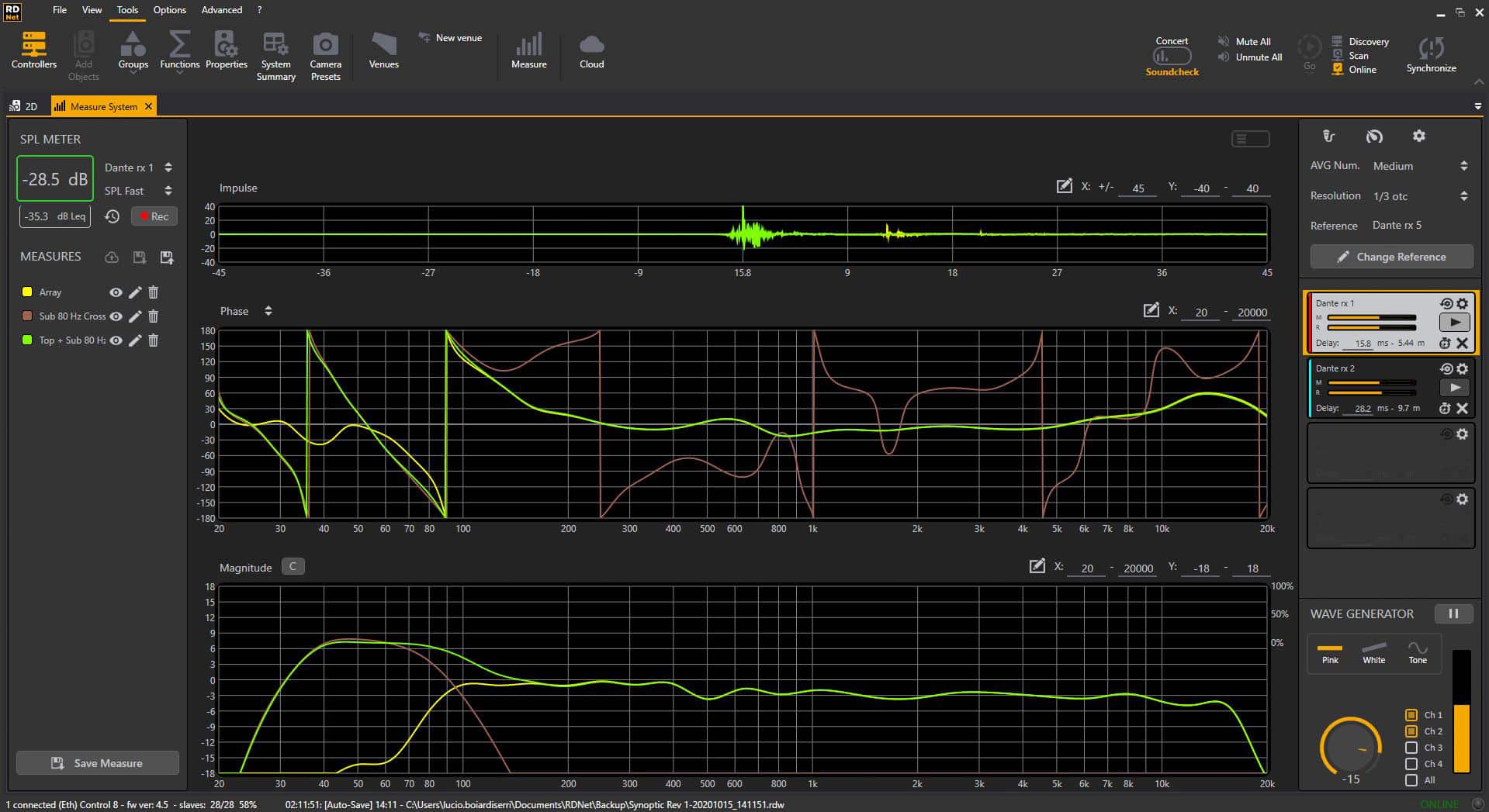The width and height of the screenshot is (1489, 812).
Task: Hide the Array measure trace
Action: (x=116, y=292)
